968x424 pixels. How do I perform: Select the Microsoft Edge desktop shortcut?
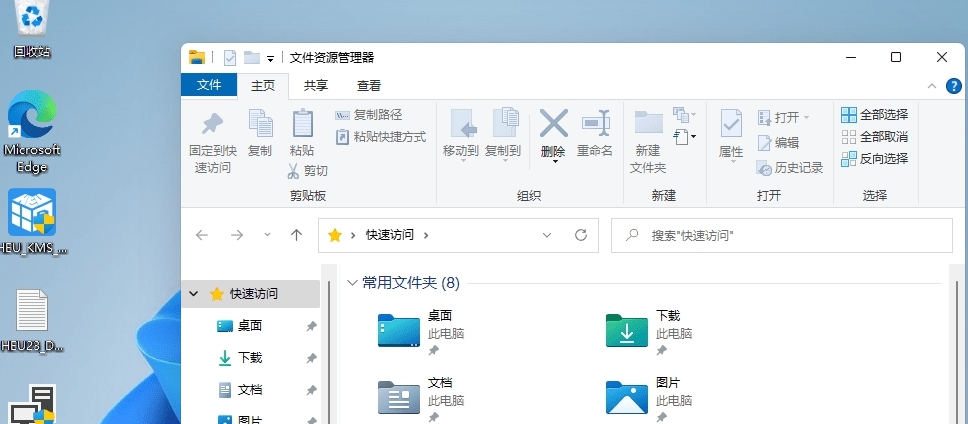pyautogui.click(x=32, y=131)
